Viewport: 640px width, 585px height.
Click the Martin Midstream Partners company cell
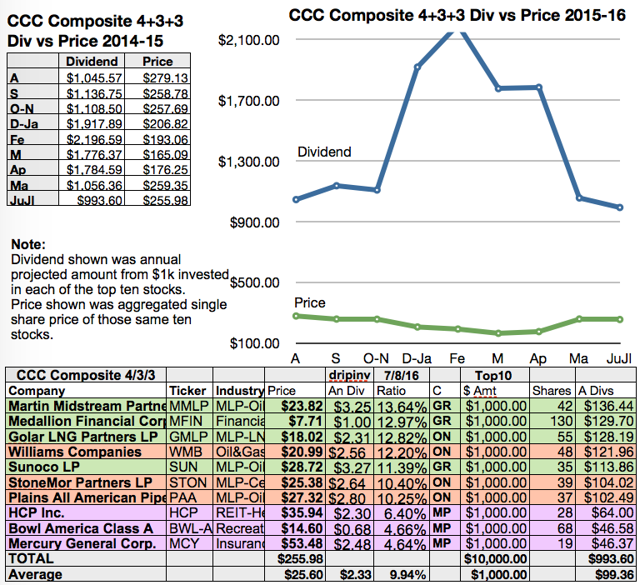(x=86, y=406)
